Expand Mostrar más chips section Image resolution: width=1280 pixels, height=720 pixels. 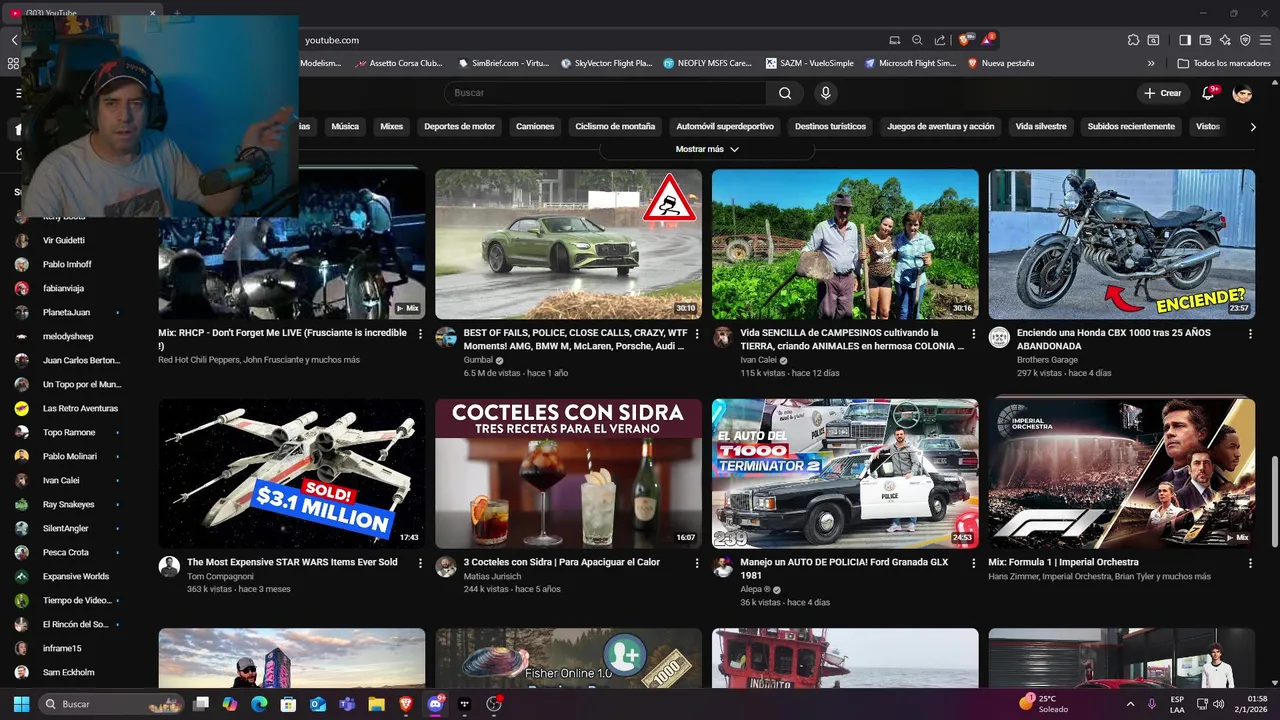pyautogui.click(x=707, y=149)
